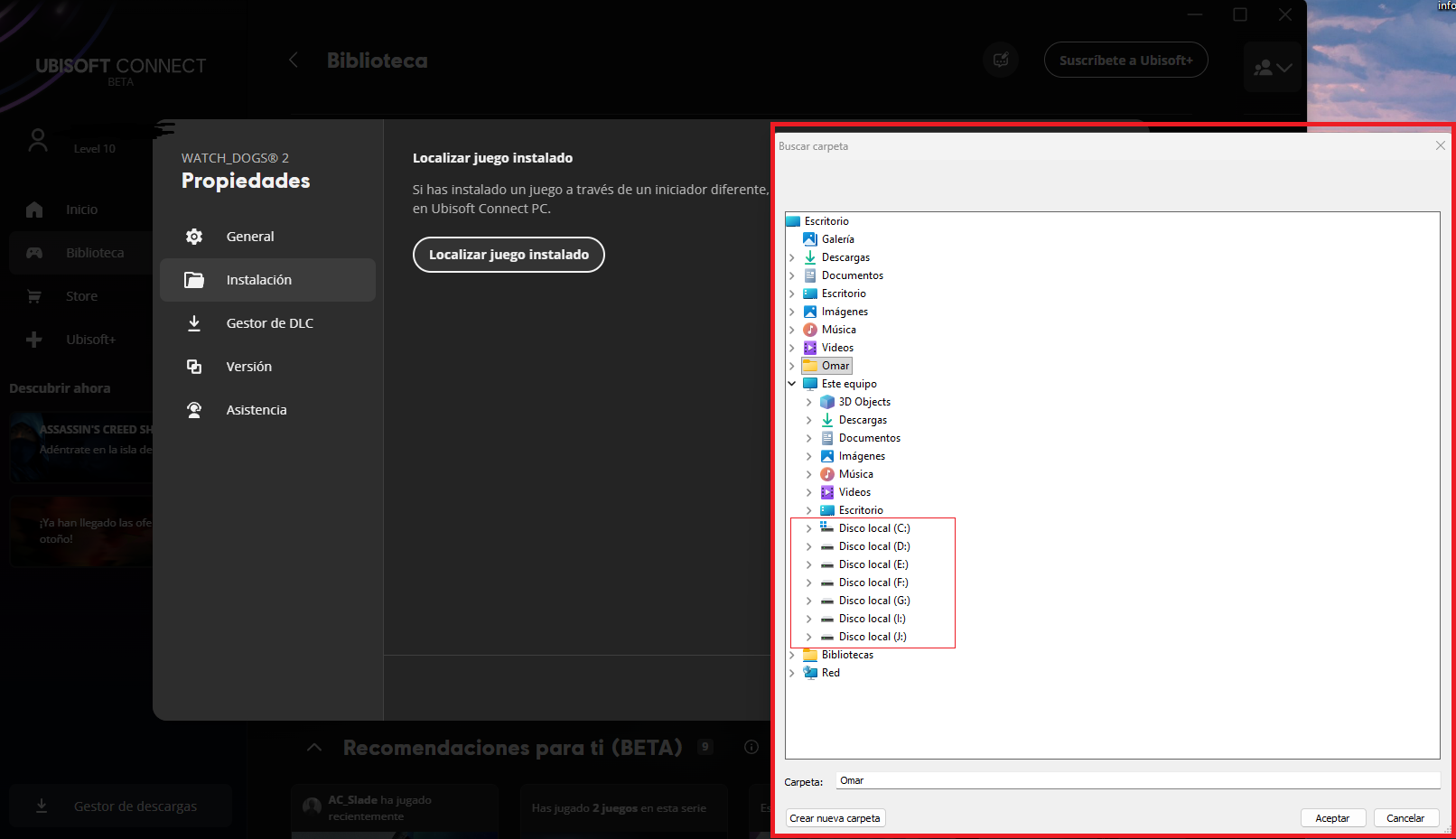The image size is (1456, 839).
Task: Click the friends icon in top bar
Action: [1264, 68]
